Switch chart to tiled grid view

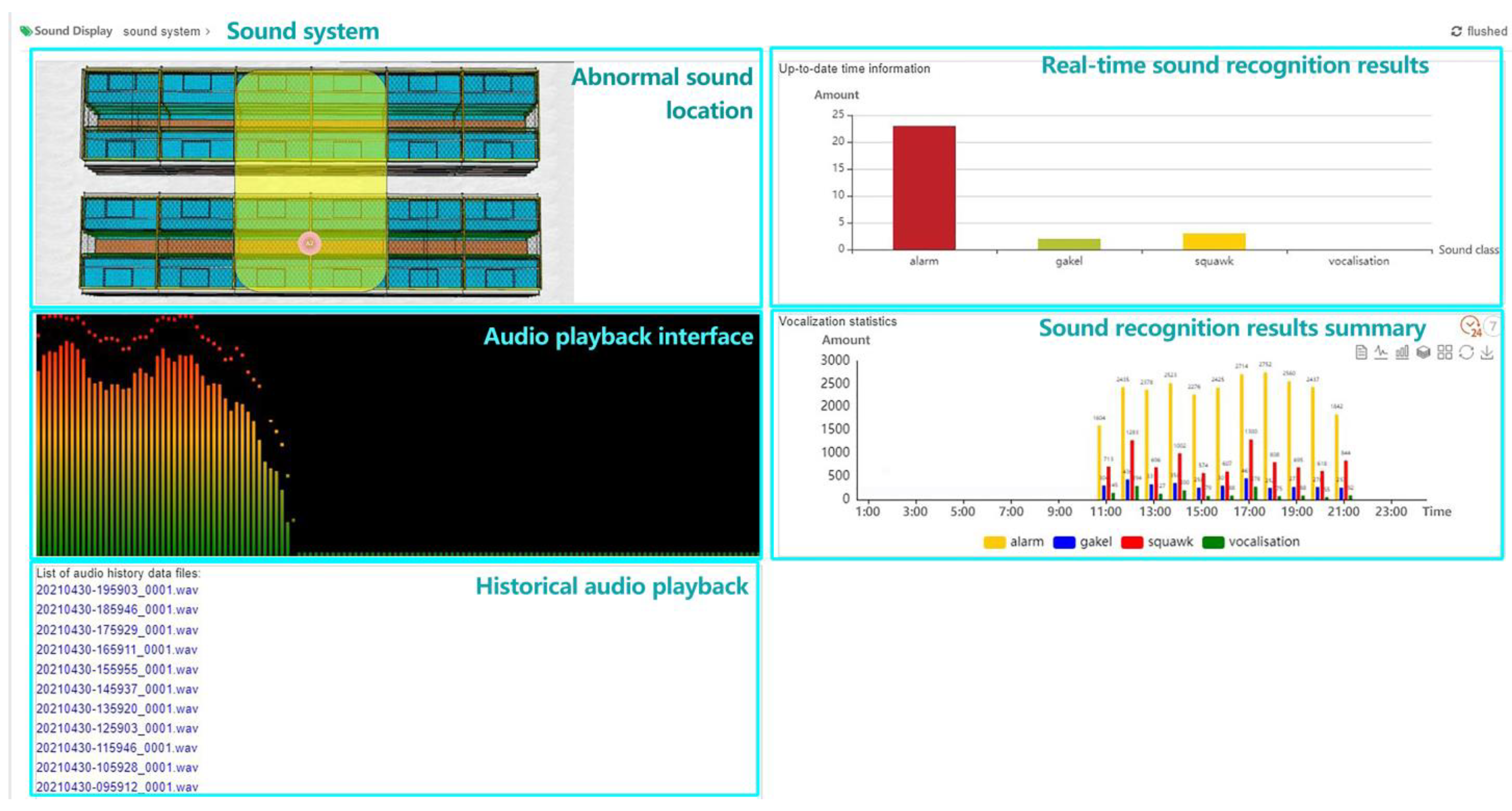click(x=1444, y=352)
